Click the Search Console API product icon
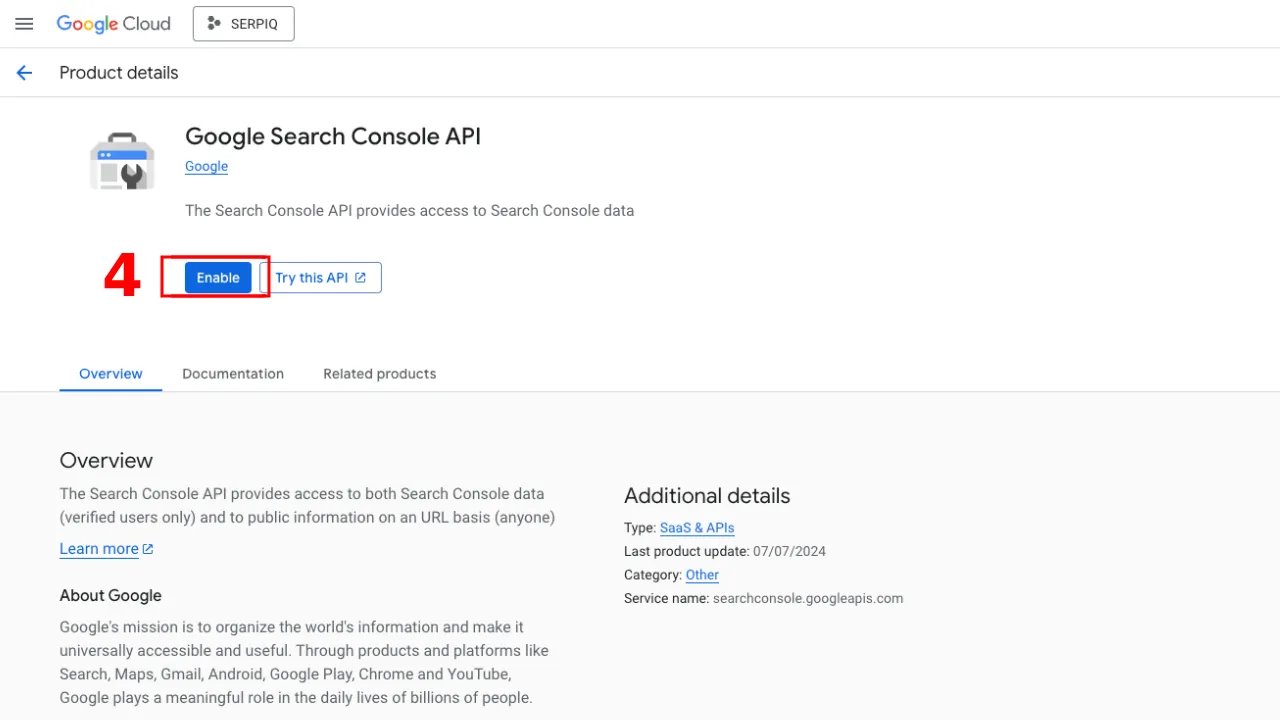Screen dimensions: 1280x720 (x=122, y=162)
